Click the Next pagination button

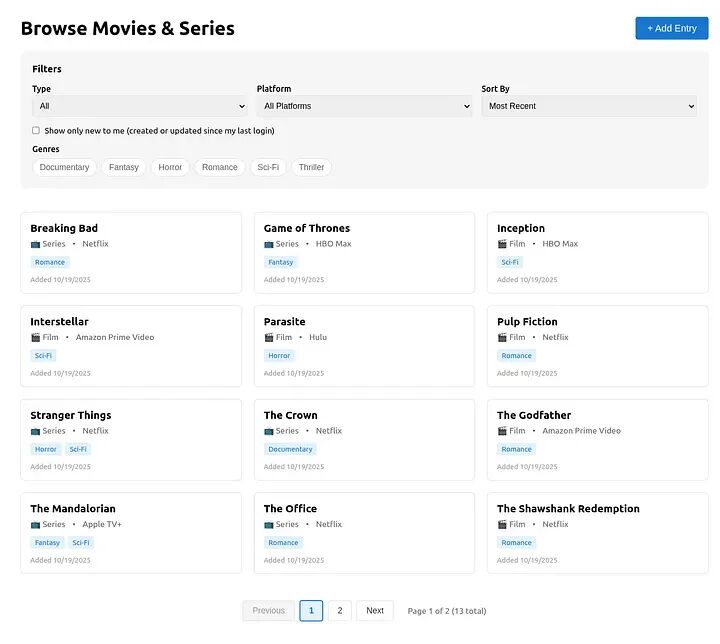[x=375, y=610]
